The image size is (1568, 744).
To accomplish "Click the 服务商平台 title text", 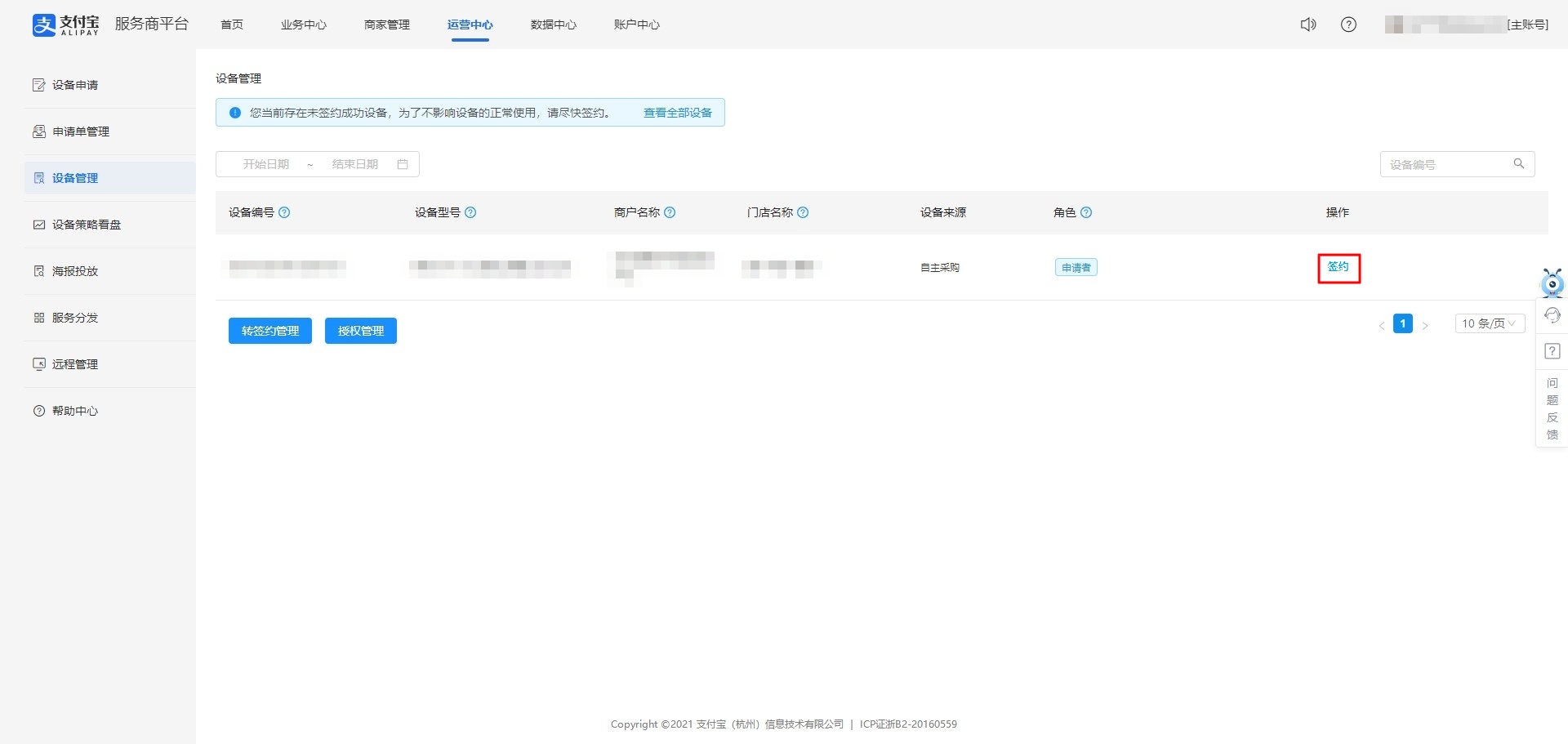I will pos(152,24).
